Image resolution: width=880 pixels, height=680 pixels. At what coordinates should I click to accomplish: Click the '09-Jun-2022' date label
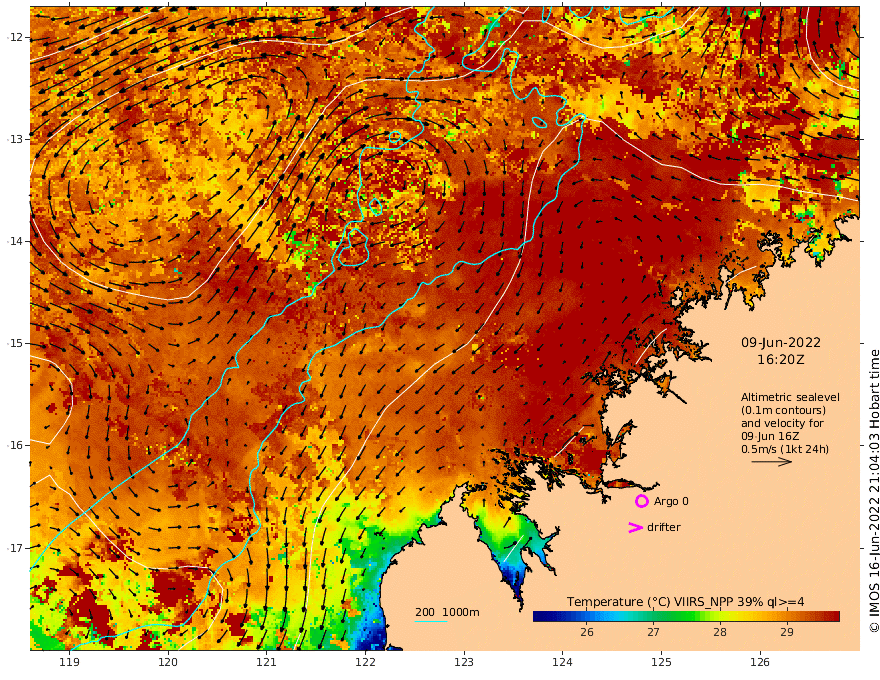[781, 342]
